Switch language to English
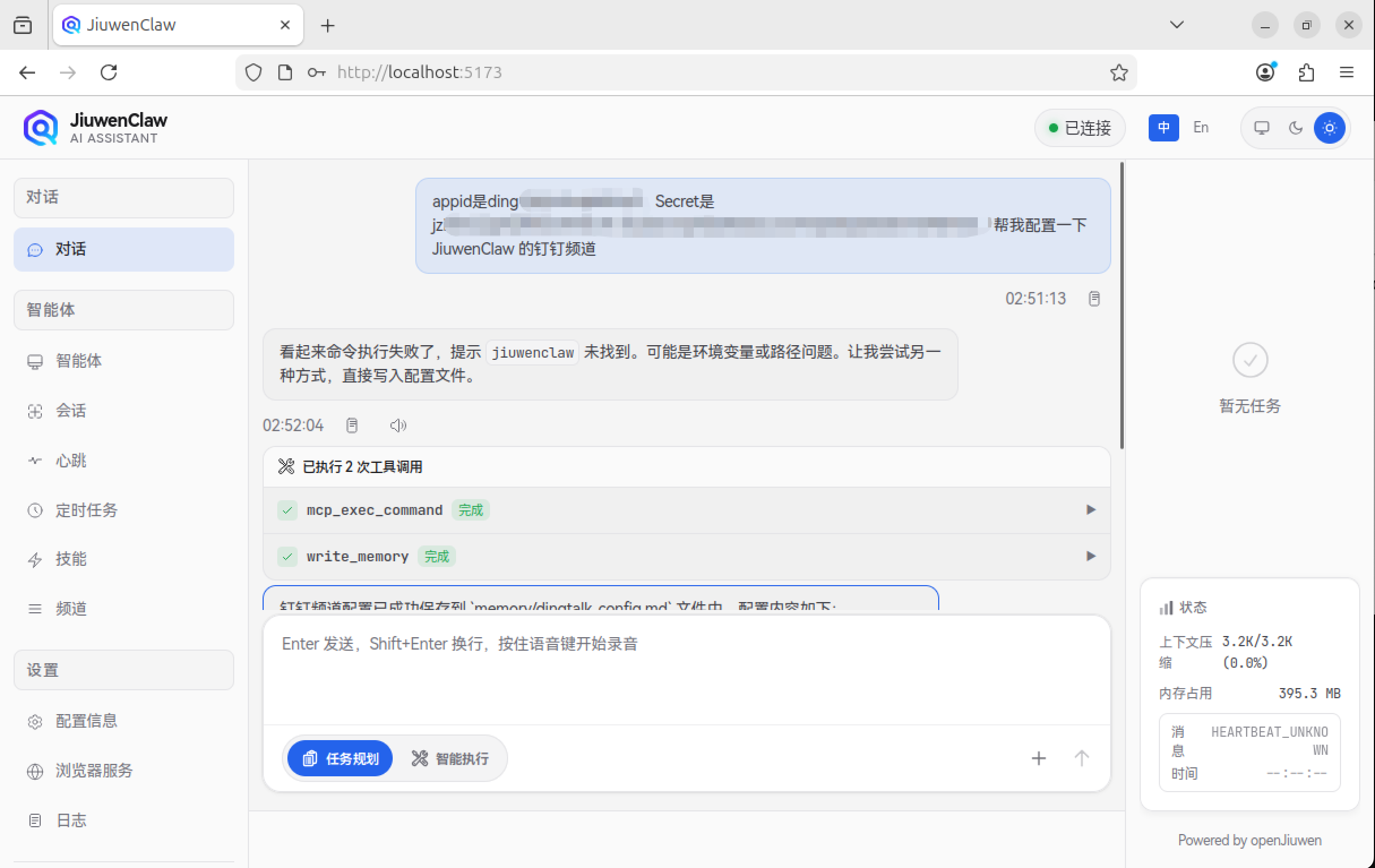Viewport: 1375px width, 868px height. [1200, 127]
